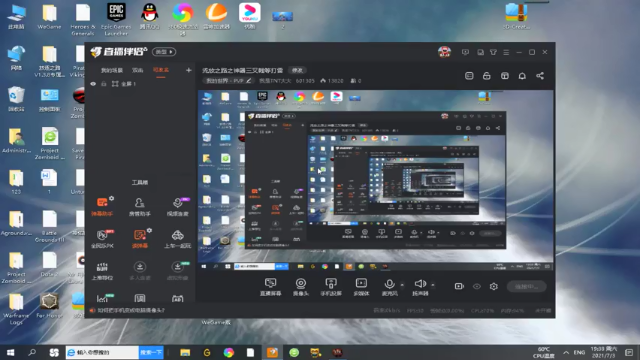640x360 pixels.
Task: Open the WeGame desktop icon
Action: point(49,16)
